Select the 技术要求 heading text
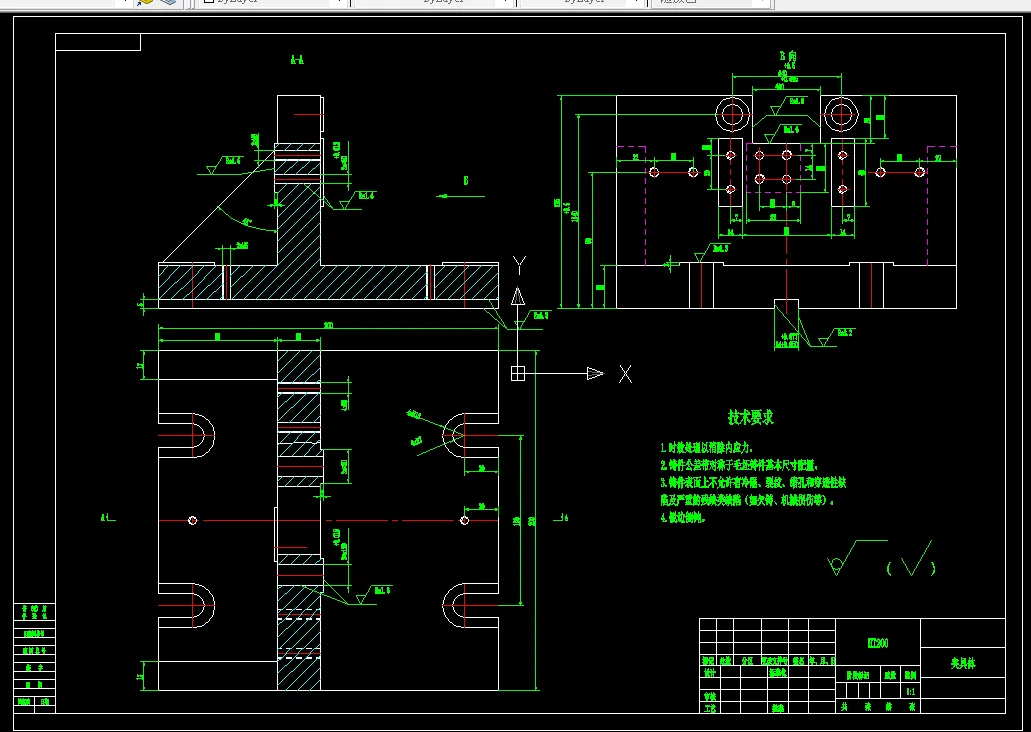1031x732 pixels. coord(750,417)
